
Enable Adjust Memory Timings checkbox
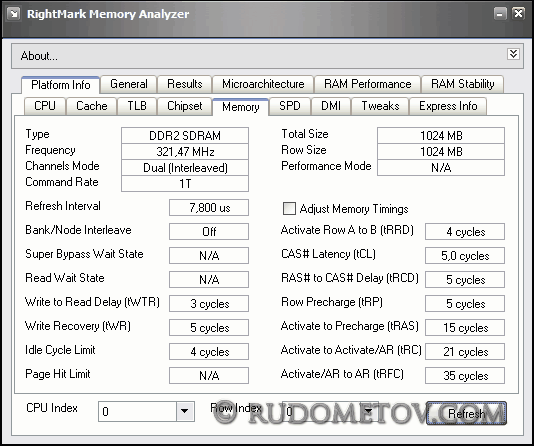289,208
